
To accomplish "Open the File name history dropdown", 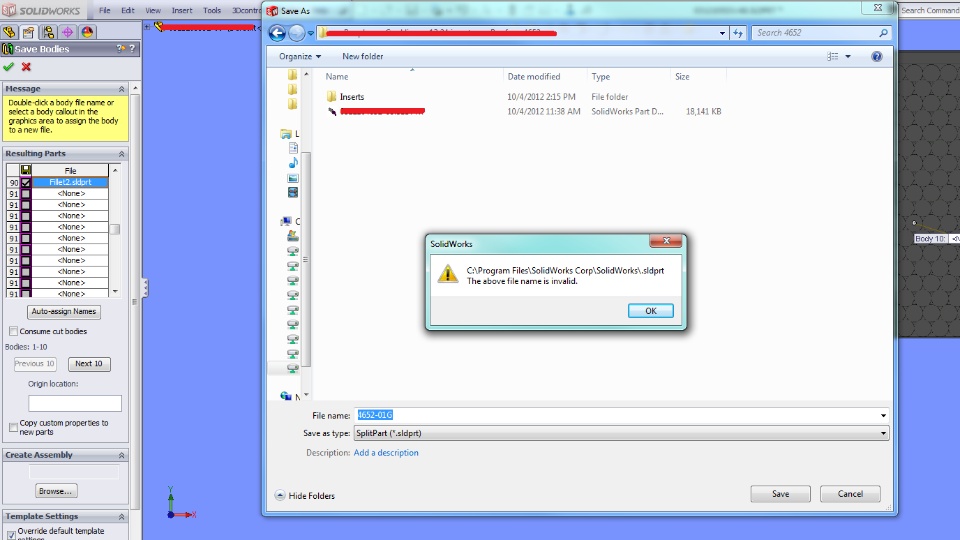I will pos(883,415).
